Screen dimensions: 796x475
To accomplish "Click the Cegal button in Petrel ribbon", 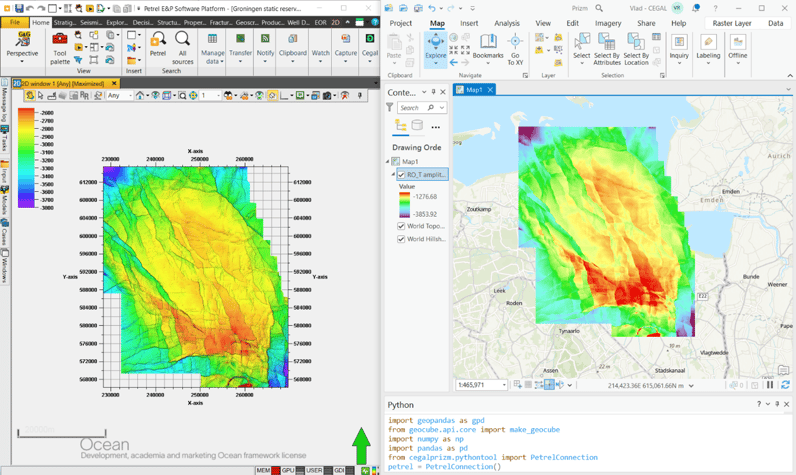I will pyautogui.click(x=370, y=48).
